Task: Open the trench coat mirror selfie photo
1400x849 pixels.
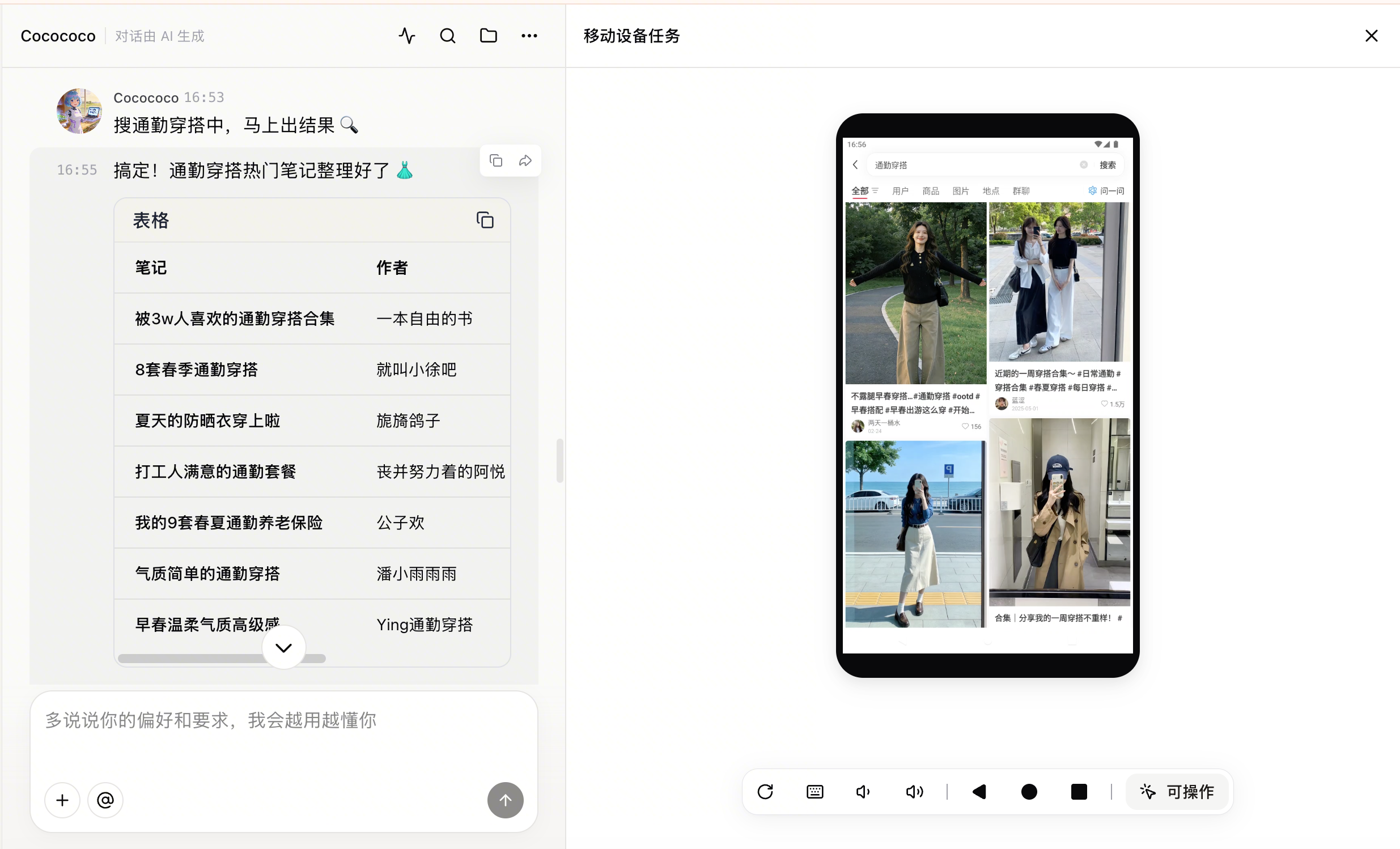Action: point(1059,512)
